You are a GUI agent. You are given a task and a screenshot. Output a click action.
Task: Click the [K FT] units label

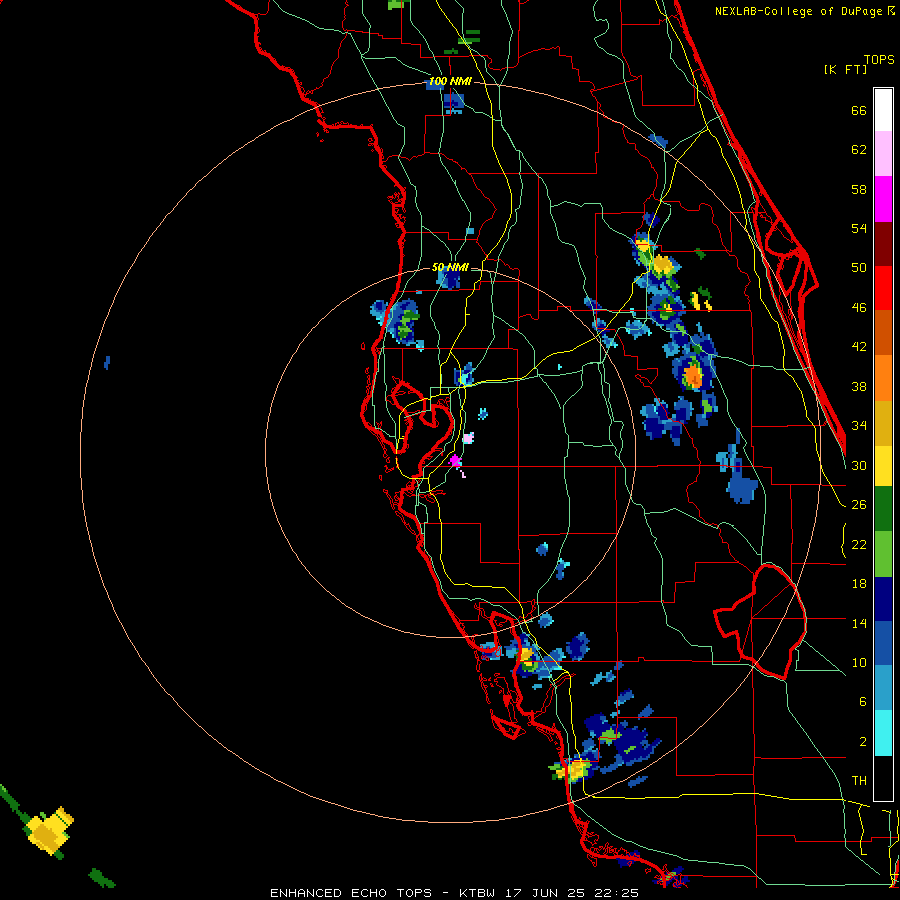845,69
